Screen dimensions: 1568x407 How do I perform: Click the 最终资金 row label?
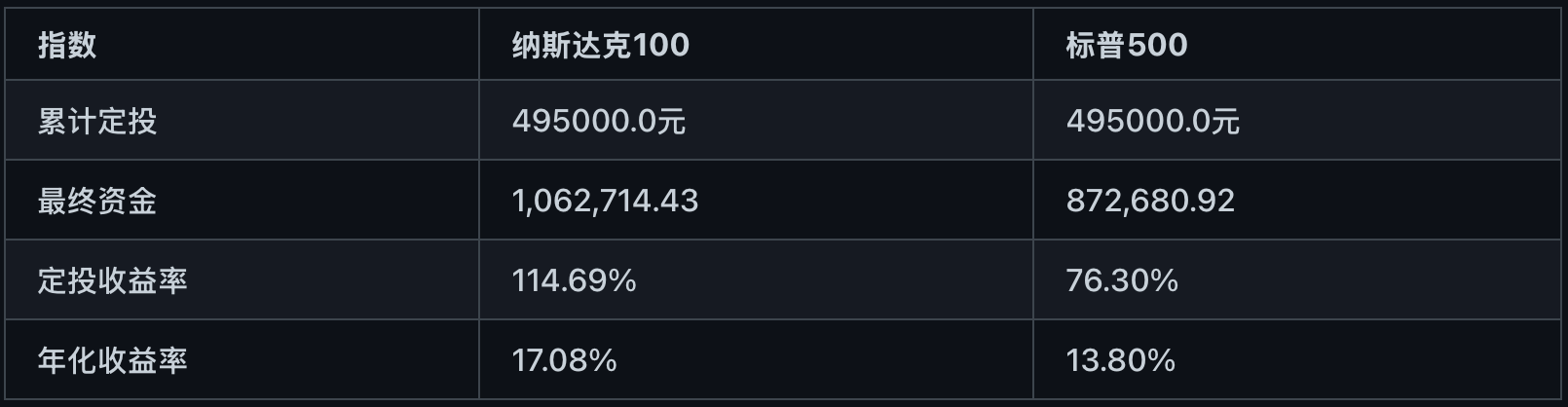(x=97, y=202)
